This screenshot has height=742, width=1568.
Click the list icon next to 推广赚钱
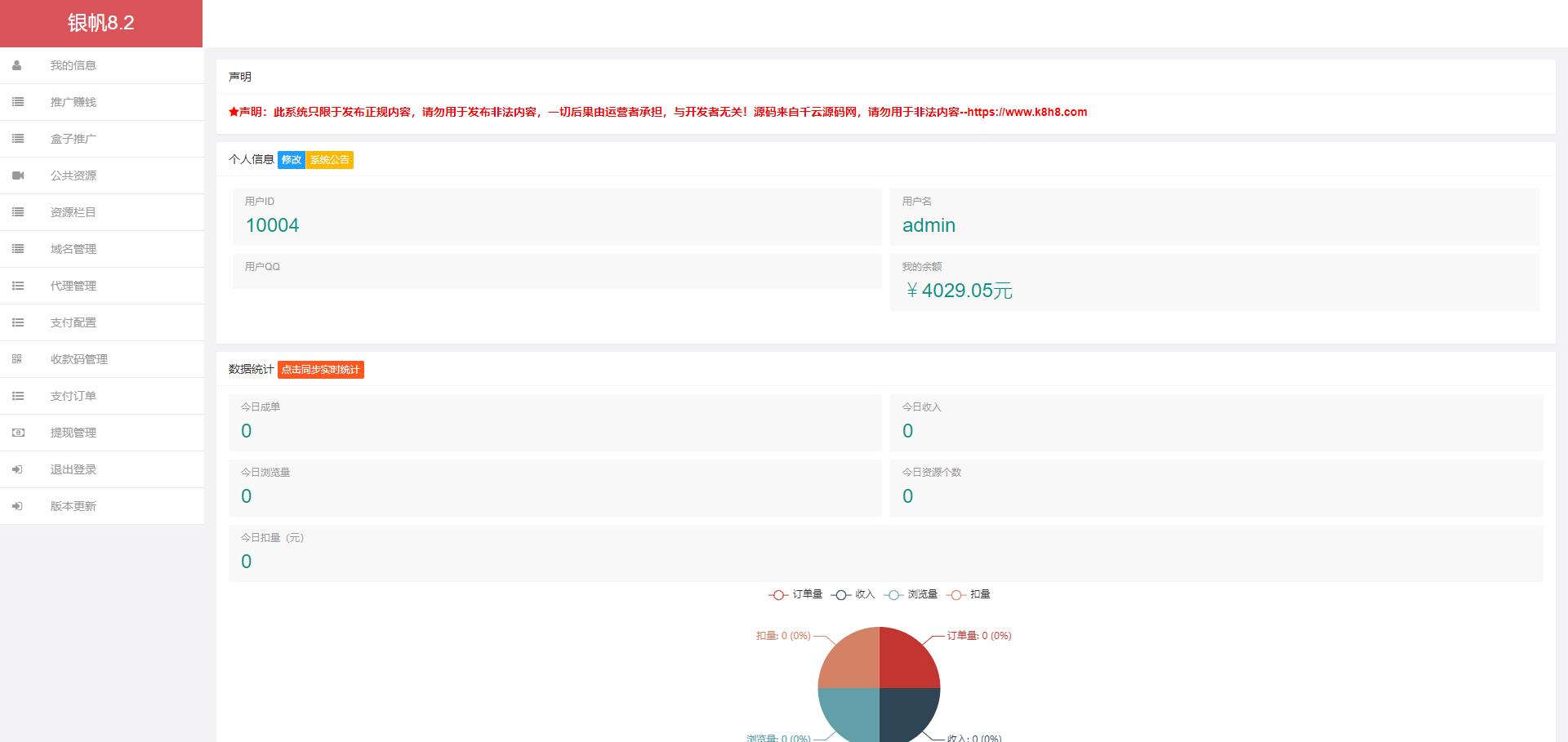coord(18,102)
